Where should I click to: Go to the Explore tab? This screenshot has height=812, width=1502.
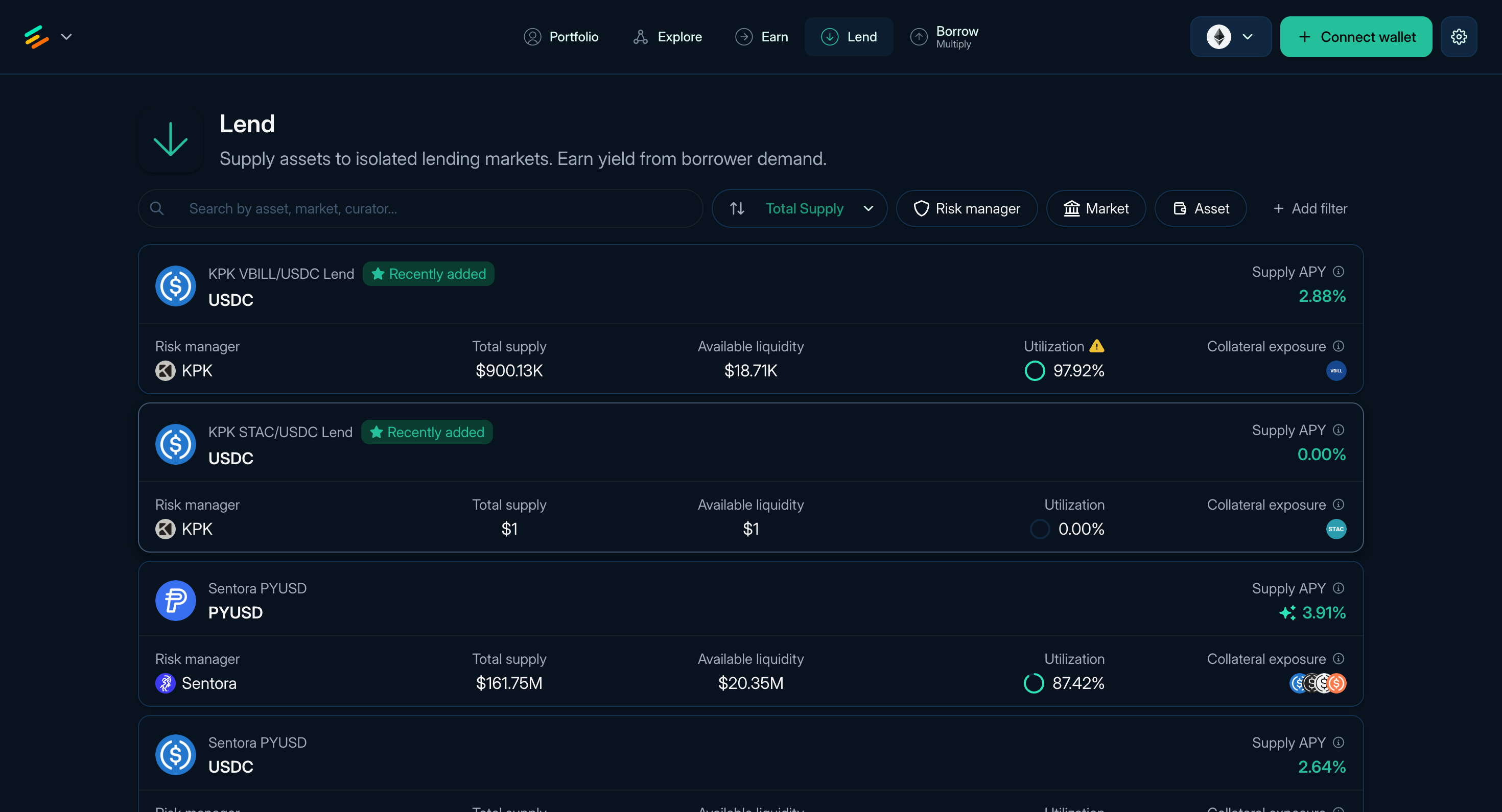pyautogui.click(x=667, y=37)
